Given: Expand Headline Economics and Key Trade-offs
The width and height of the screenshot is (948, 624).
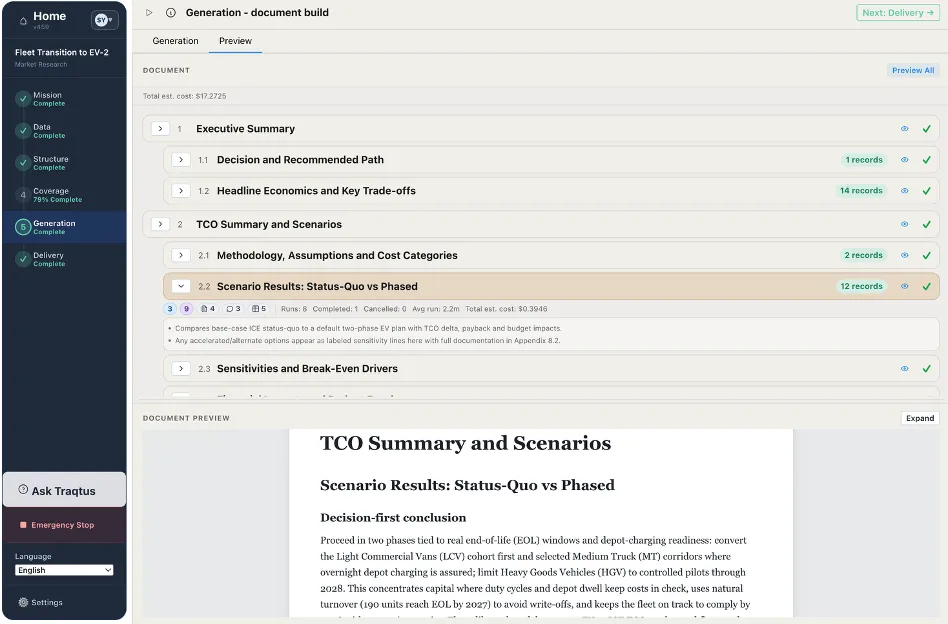Looking at the screenshot, I should coord(181,190).
